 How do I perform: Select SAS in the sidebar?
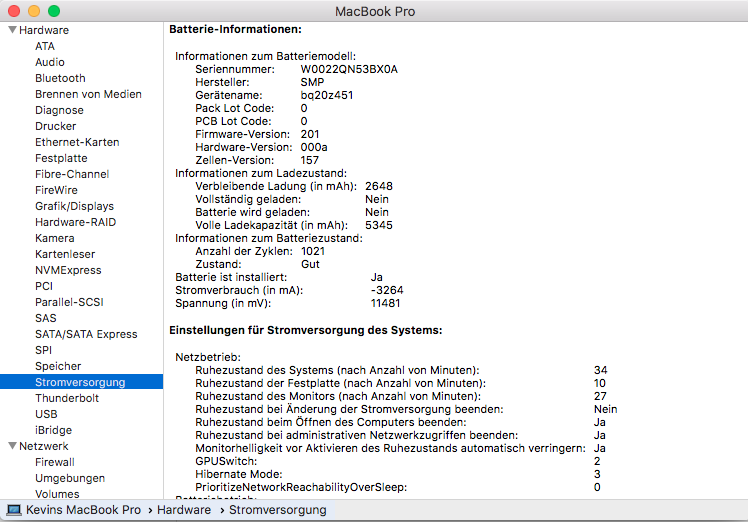(x=45, y=318)
